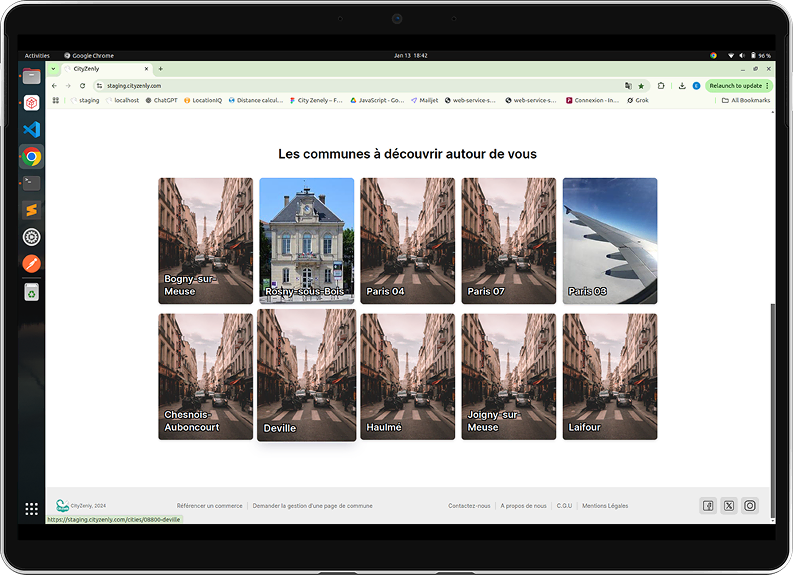The height and width of the screenshot is (575, 793).
Task: Open the X social icon in the footer
Action: point(729,506)
